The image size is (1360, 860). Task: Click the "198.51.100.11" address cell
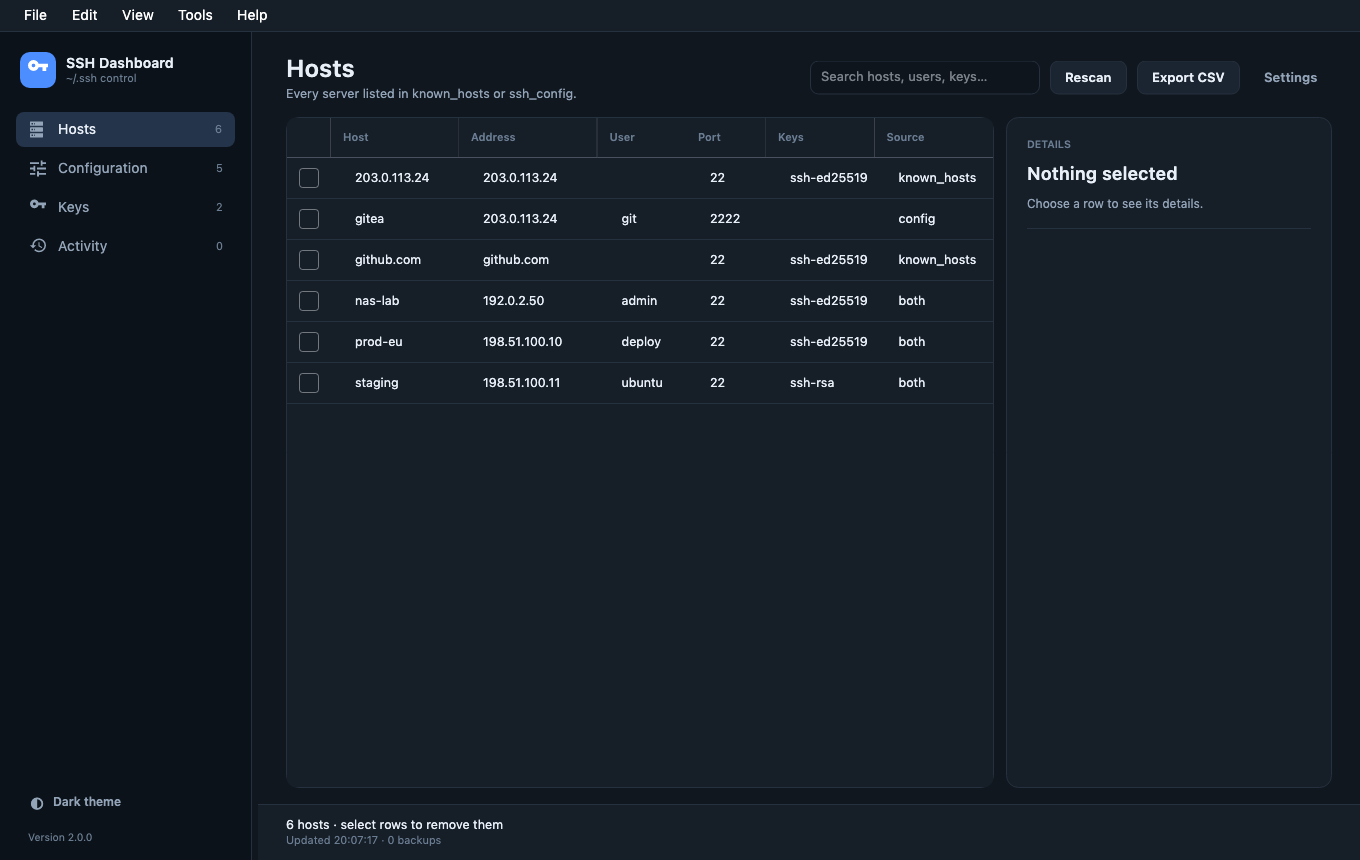[x=521, y=383]
